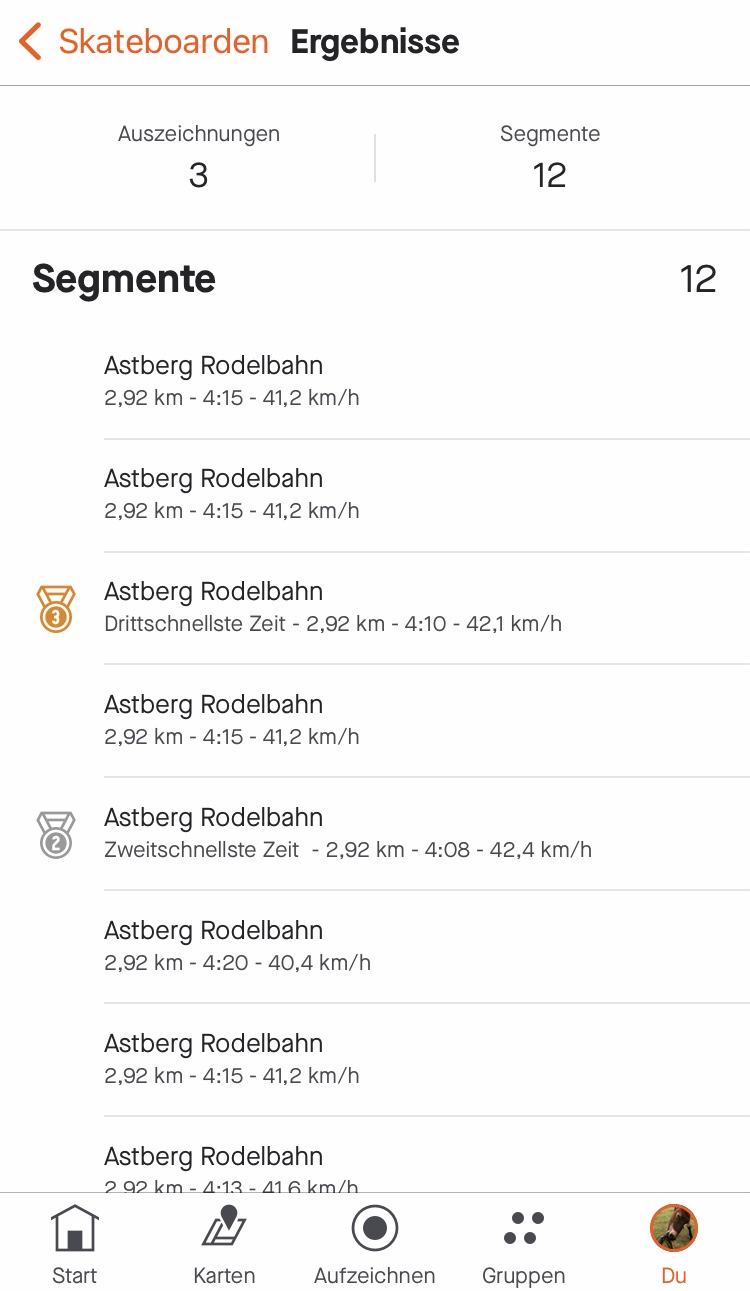Select the Ergebnisse page title
Image resolution: width=750 pixels, height=1291 pixels.
tap(375, 42)
